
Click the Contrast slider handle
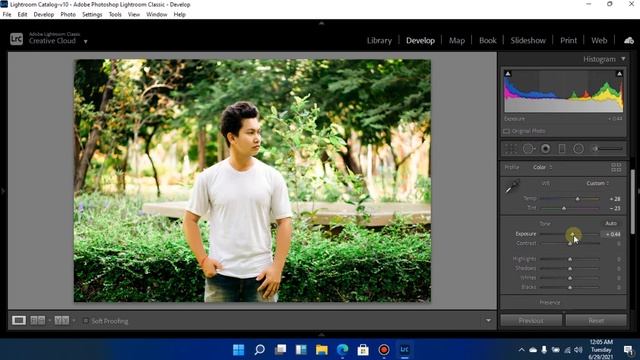click(570, 243)
